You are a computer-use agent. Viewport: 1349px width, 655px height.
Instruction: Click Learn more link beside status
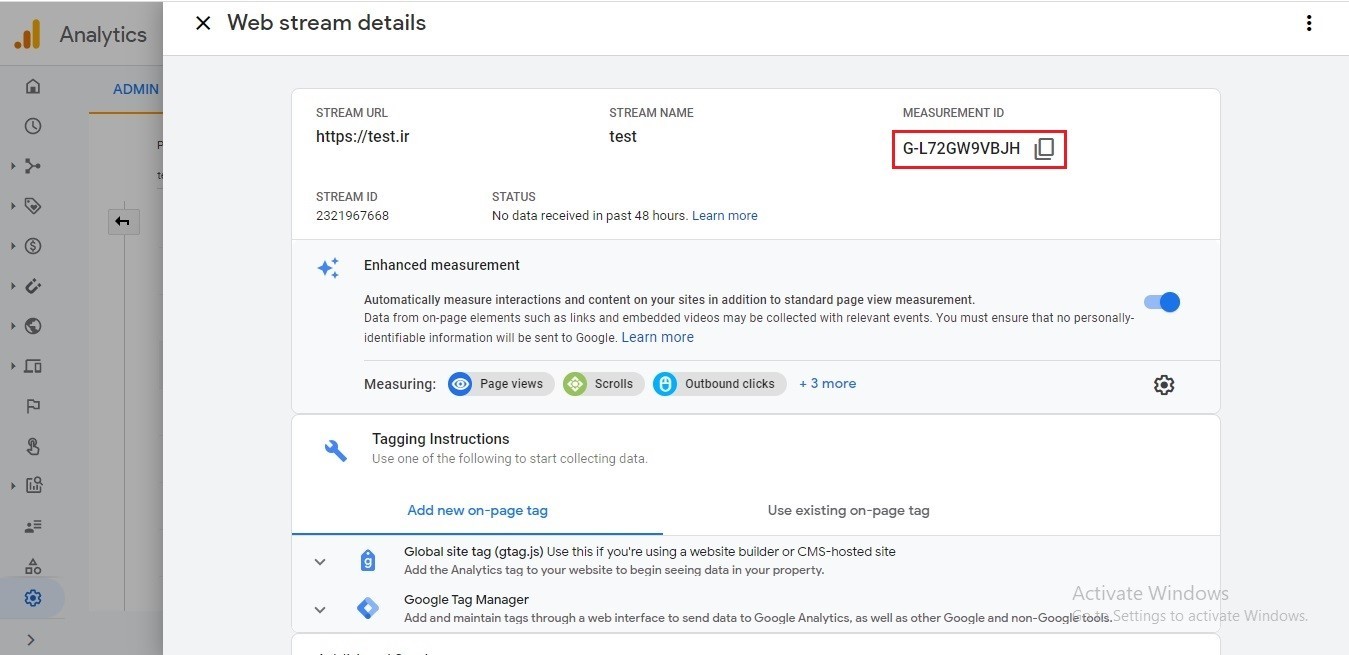tap(724, 216)
